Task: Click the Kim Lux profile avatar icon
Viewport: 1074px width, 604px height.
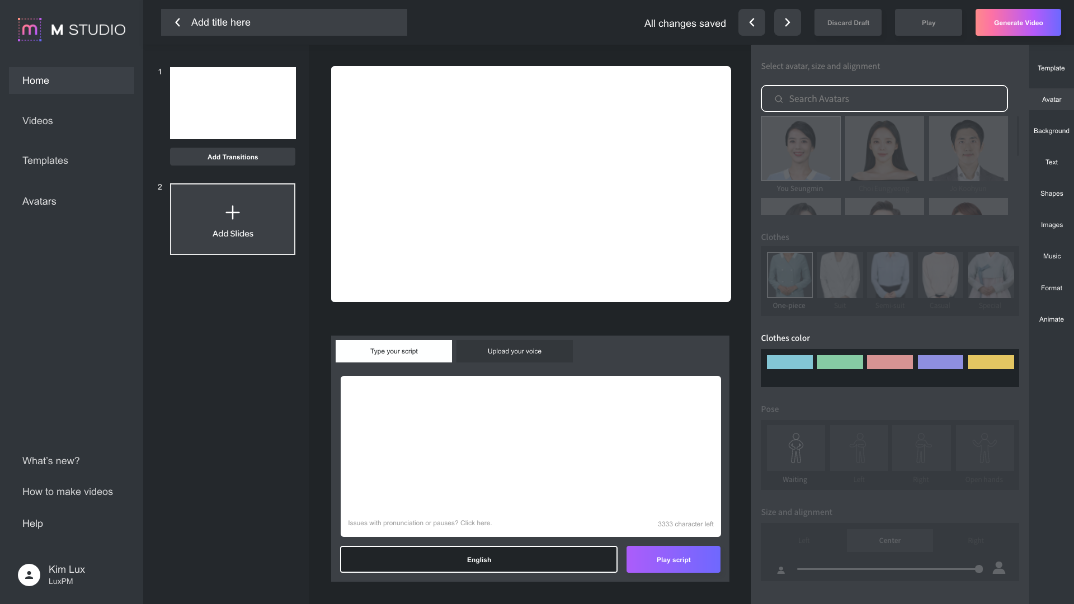Action: tap(29, 574)
